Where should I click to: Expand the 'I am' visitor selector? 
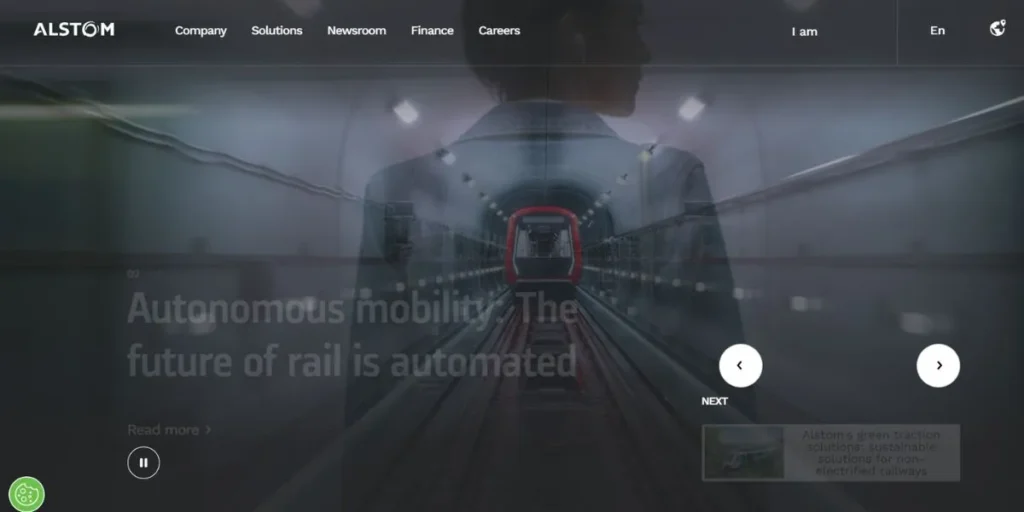pos(804,32)
